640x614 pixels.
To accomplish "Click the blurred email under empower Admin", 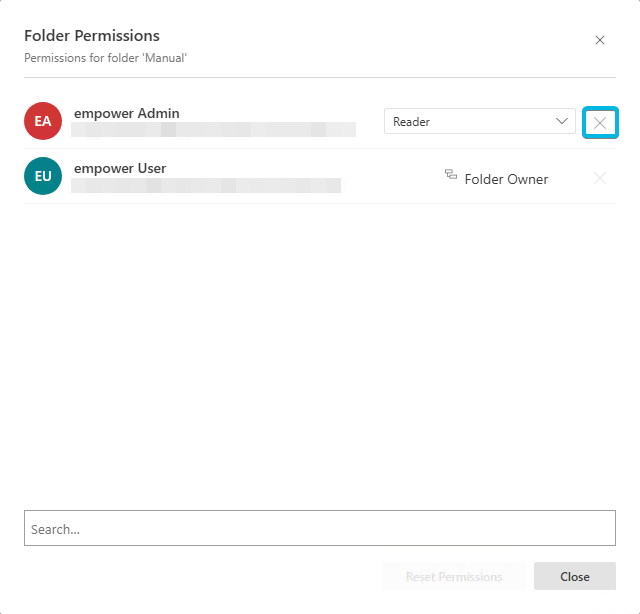I will 213,129.
